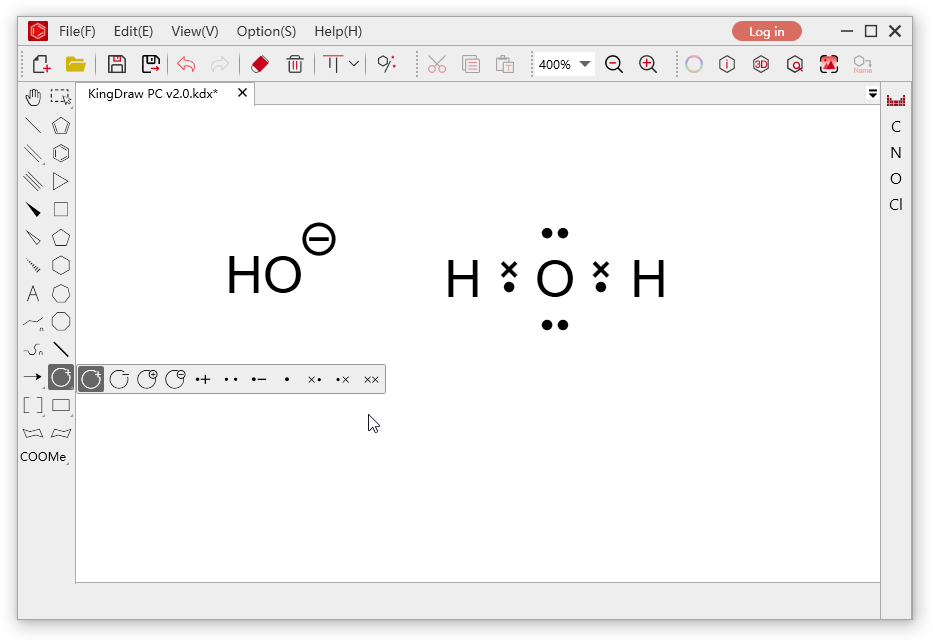Pick the dot-plus radical cation symbol
This screenshot has height=640, width=933.
[x=203, y=379]
